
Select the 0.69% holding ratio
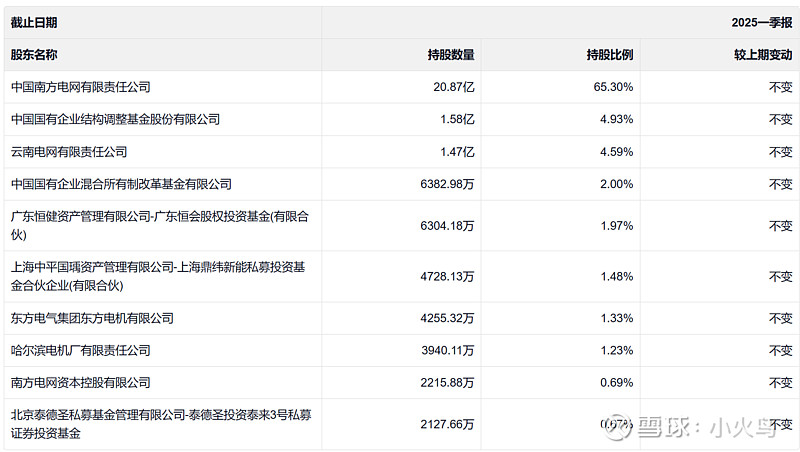click(x=616, y=383)
